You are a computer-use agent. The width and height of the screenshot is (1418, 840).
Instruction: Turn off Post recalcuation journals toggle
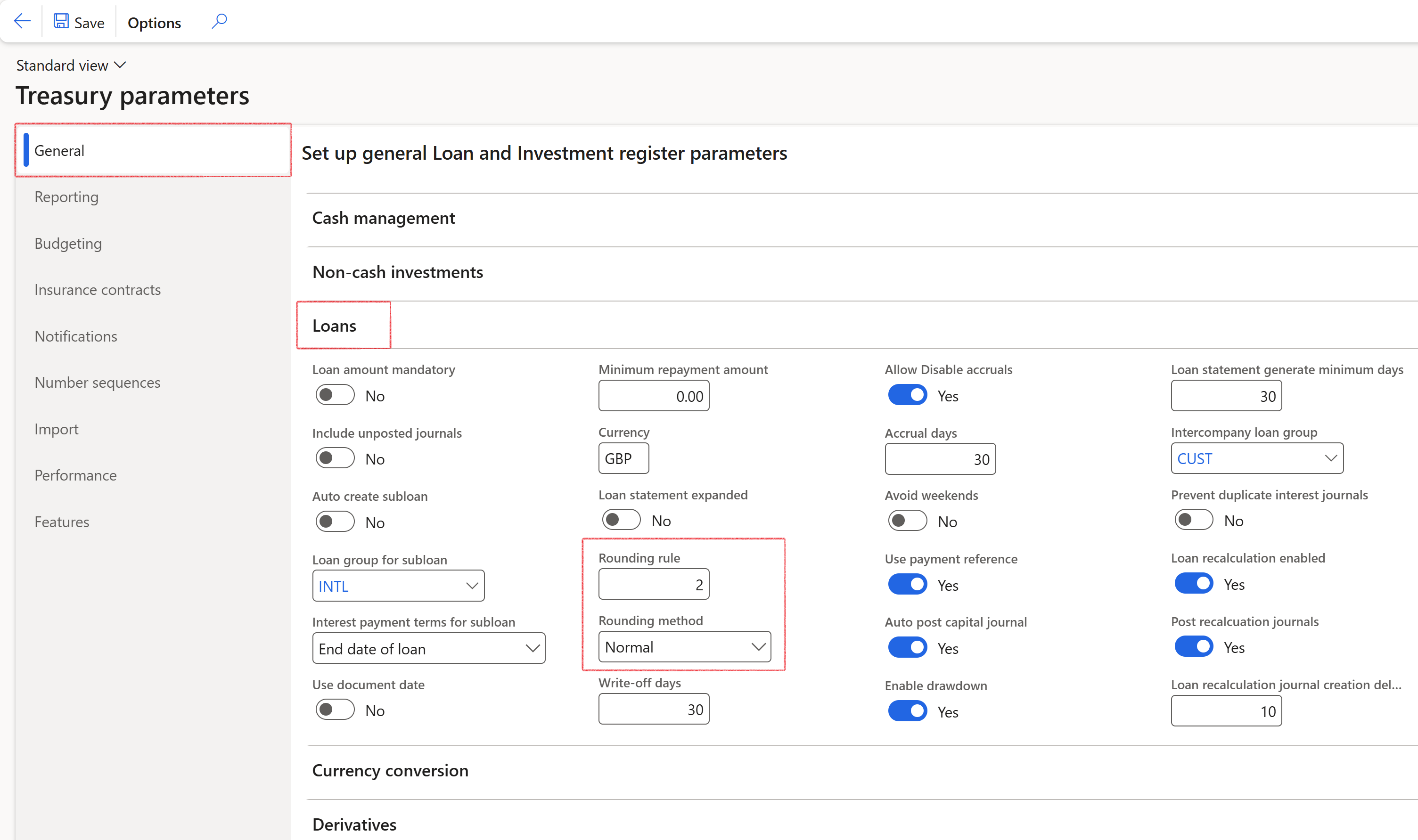1194,646
